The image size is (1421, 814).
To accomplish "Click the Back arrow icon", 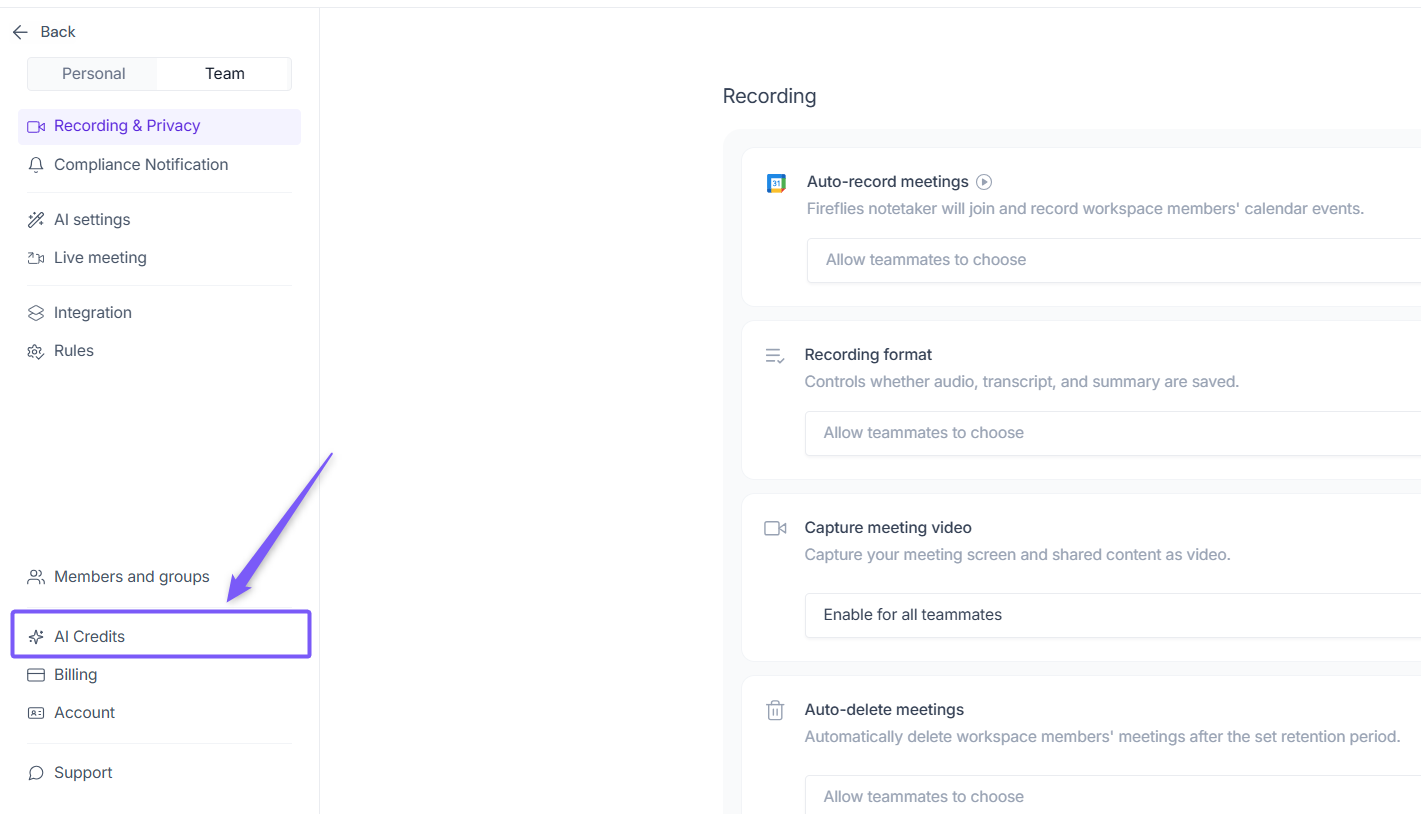I will [x=20, y=32].
